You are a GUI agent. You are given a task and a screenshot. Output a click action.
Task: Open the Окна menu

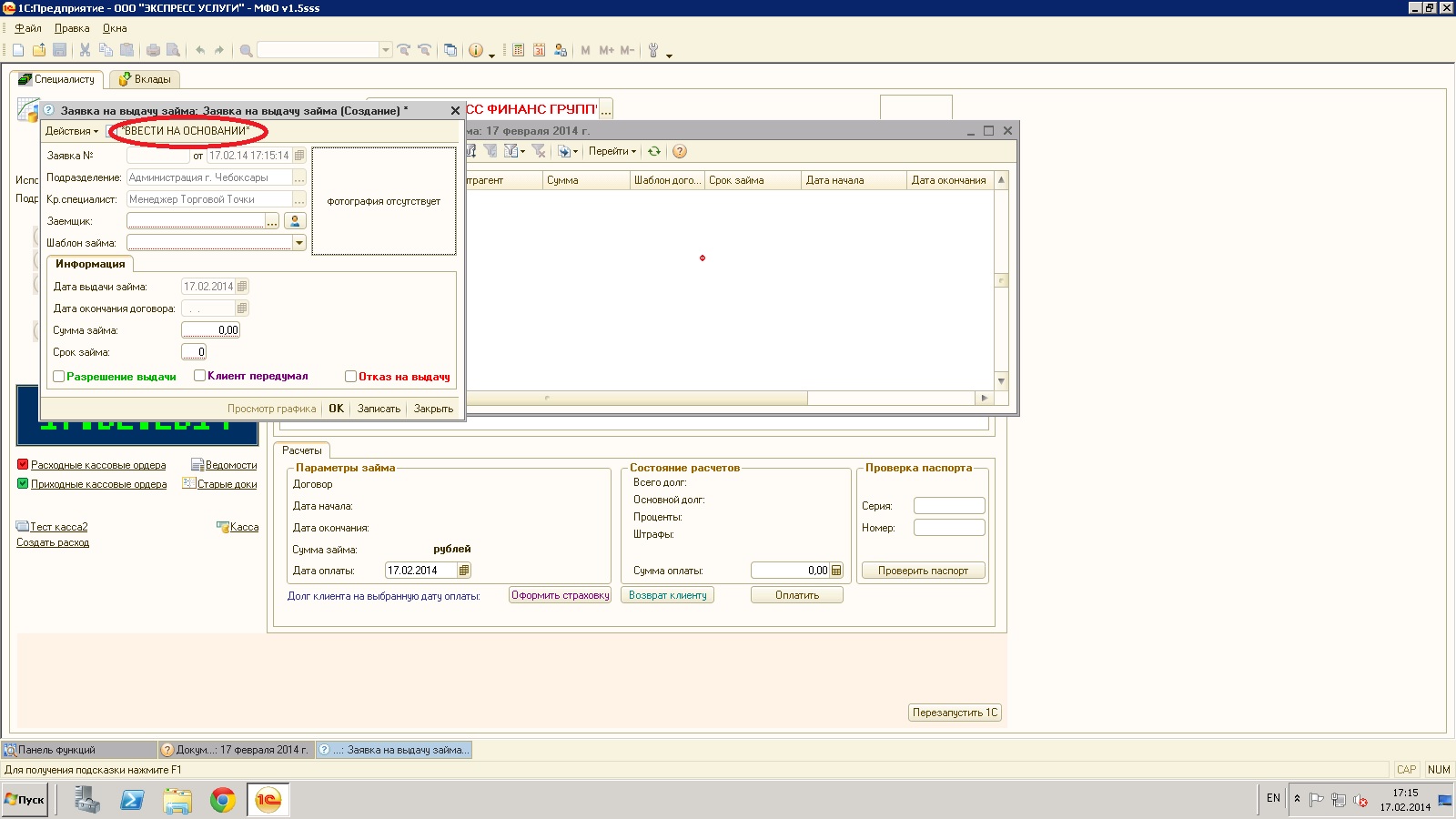(115, 28)
